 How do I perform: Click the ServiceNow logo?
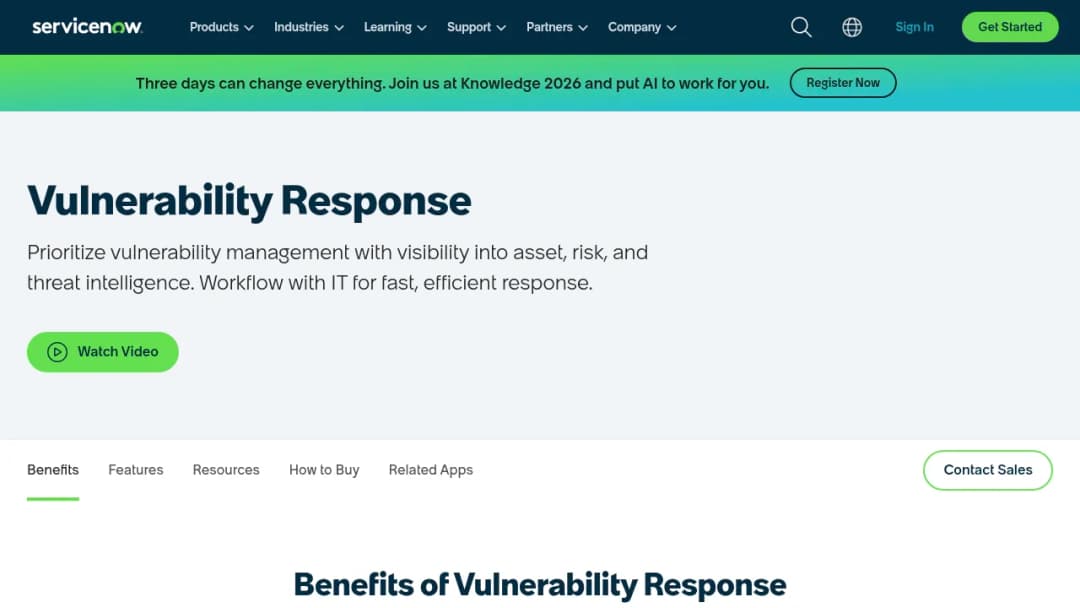[87, 27]
